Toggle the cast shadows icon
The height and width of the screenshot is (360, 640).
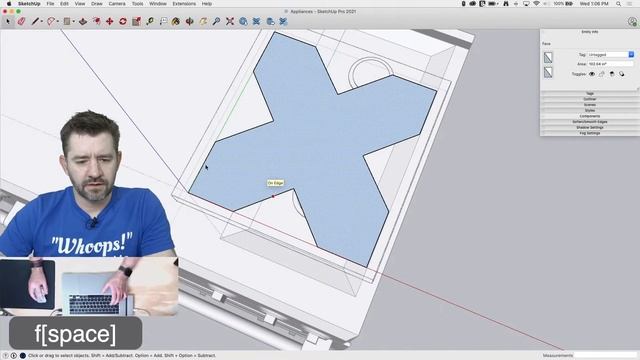[621, 74]
